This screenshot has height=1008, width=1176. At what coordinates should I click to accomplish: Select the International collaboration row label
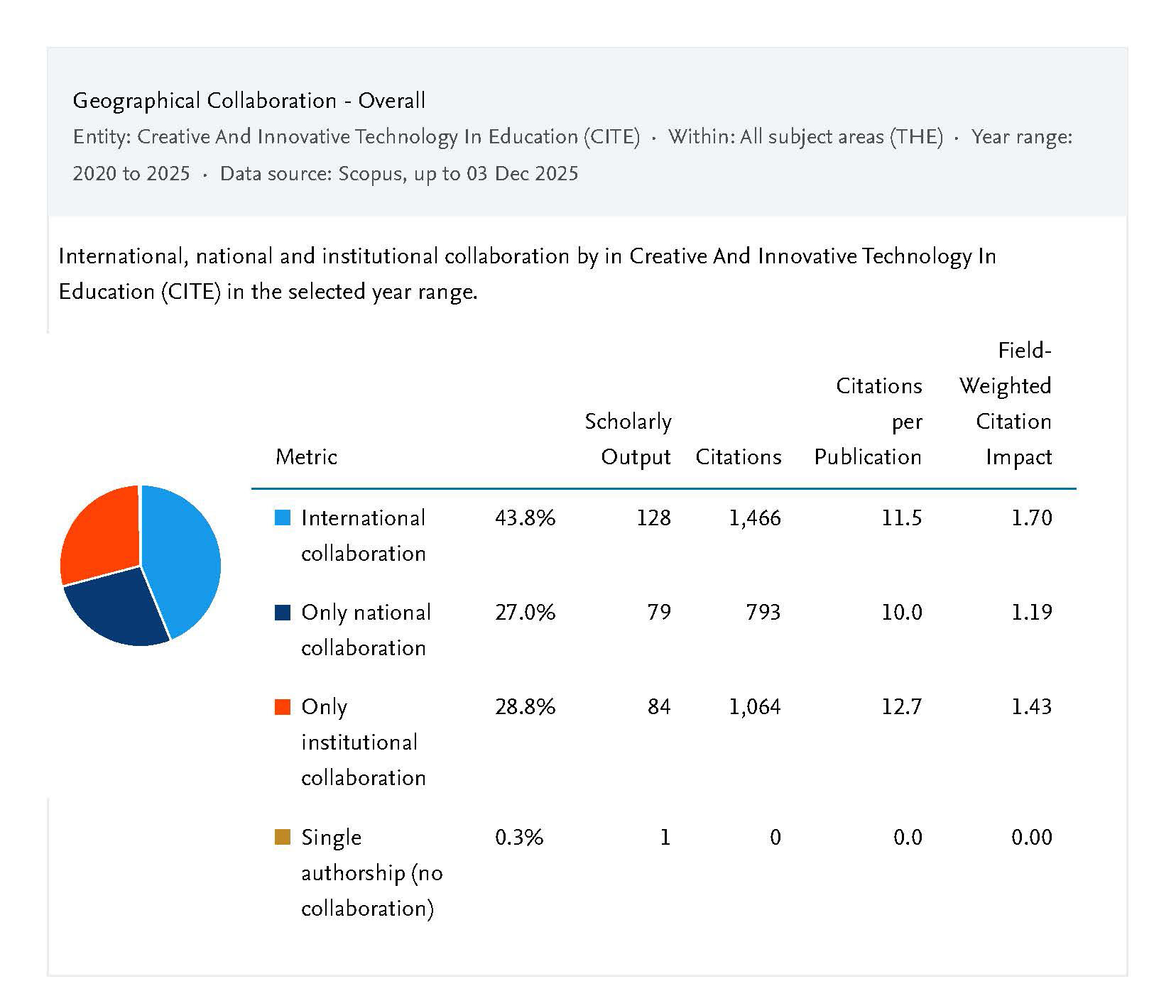tap(363, 535)
